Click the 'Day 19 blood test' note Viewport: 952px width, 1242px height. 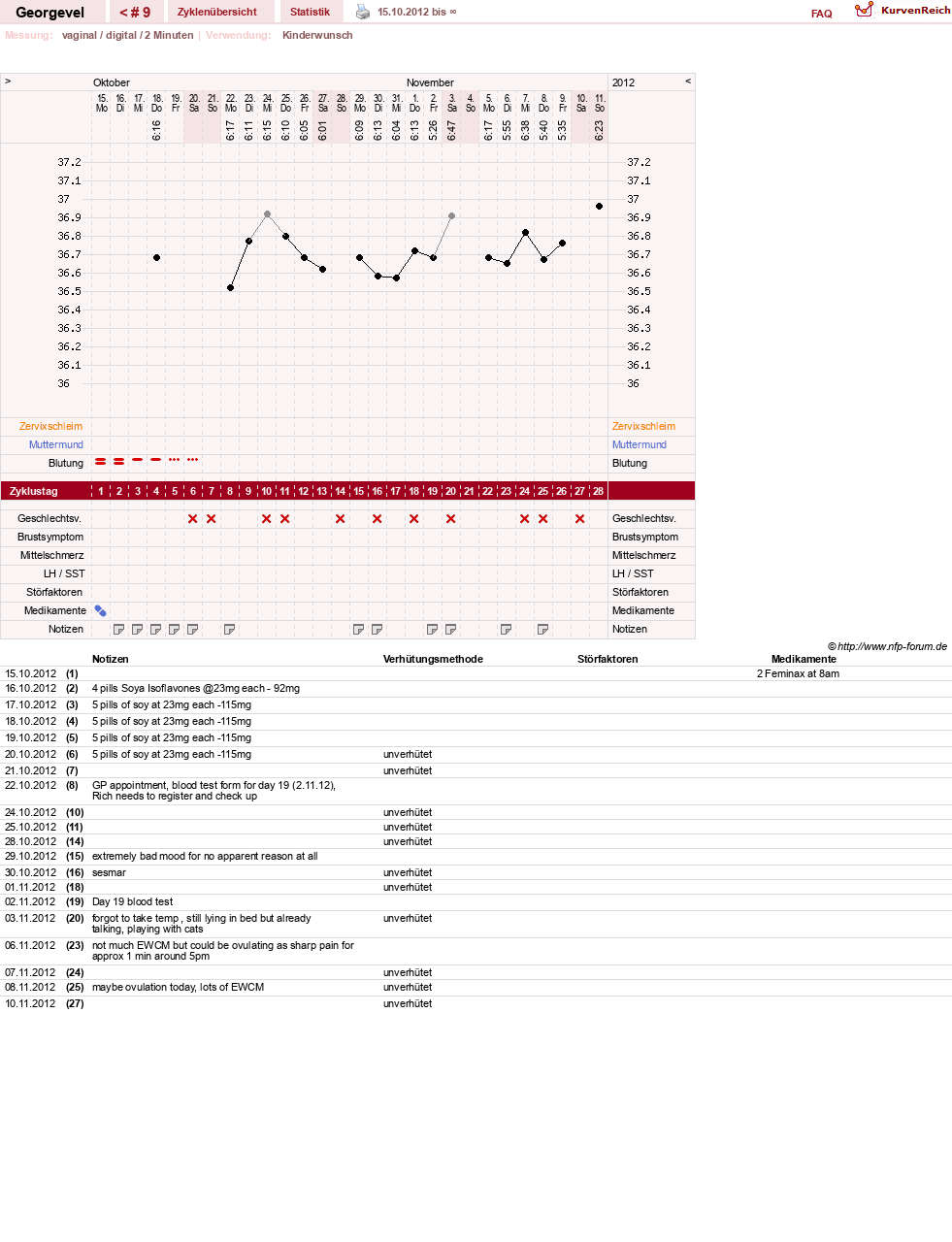pyautogui.click(x=132, y=901)
